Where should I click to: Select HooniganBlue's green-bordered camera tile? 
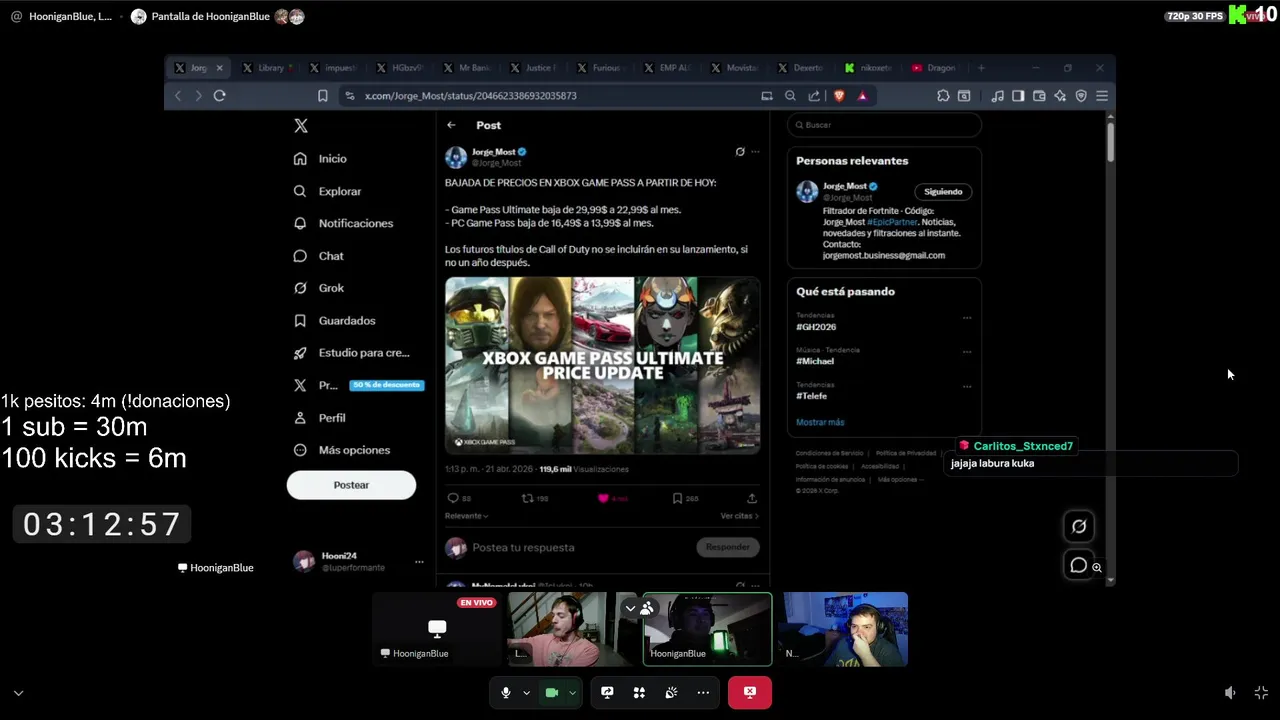707,629
